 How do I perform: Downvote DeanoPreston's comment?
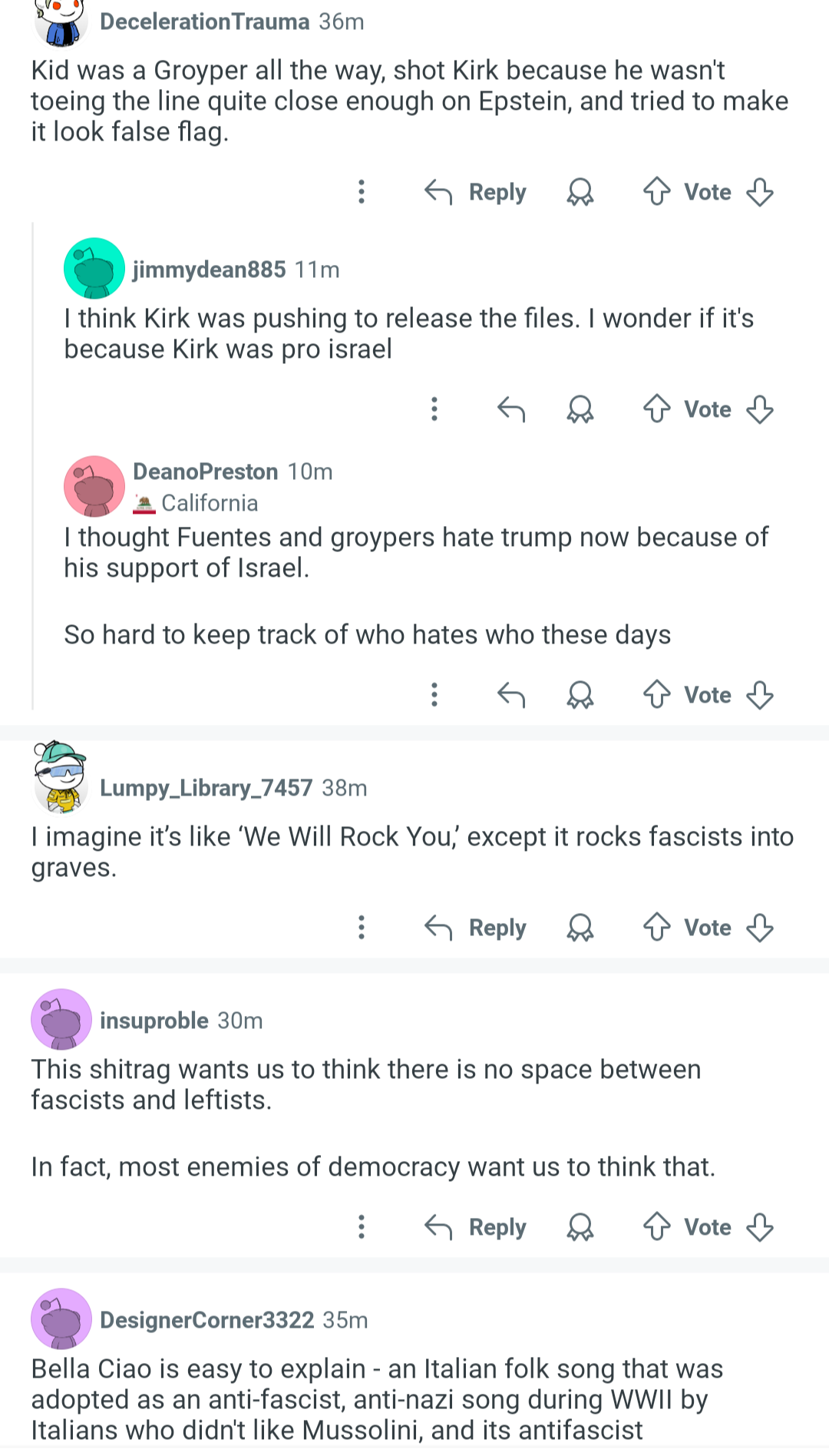760,695
